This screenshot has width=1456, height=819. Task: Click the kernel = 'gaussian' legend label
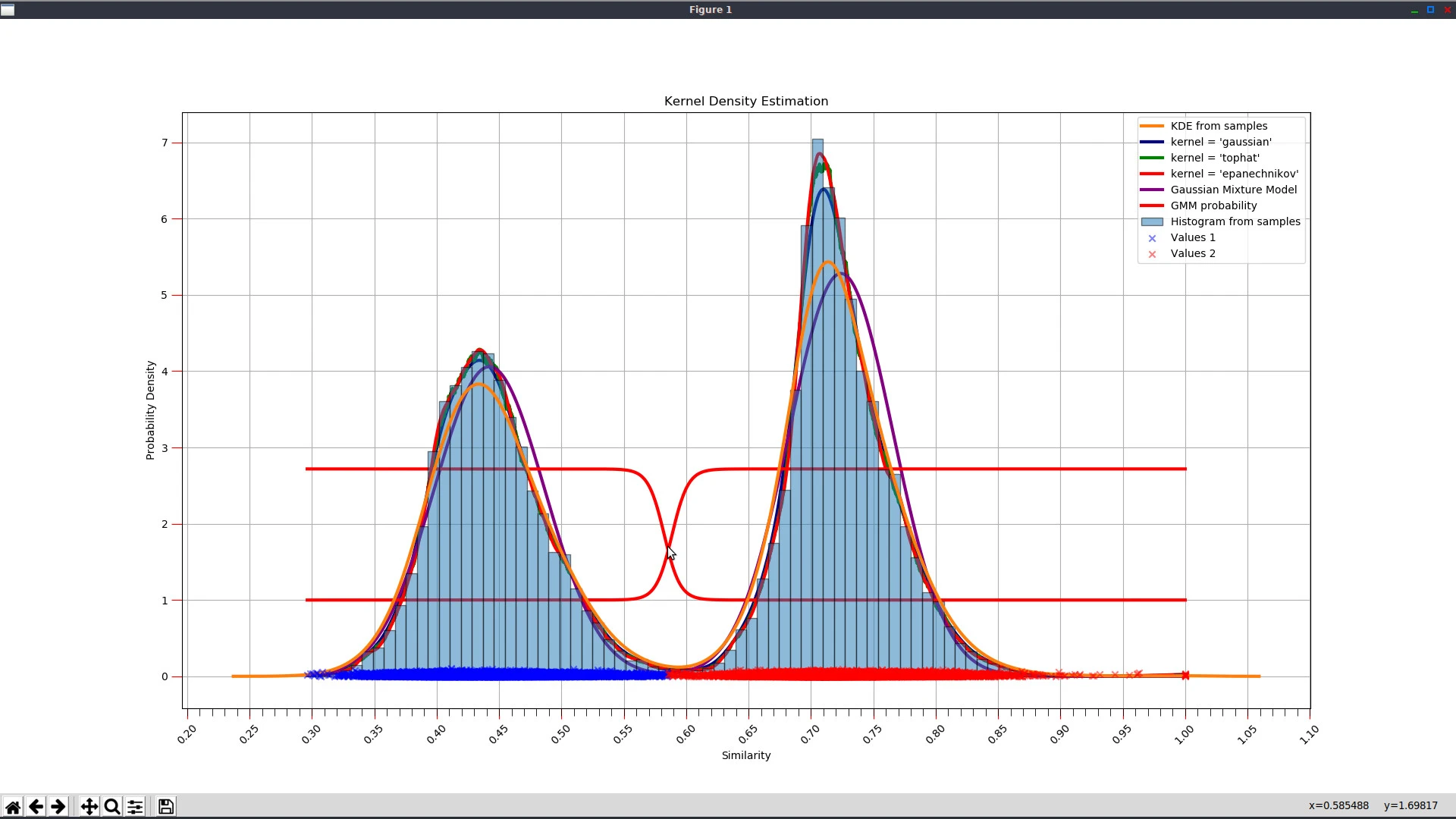tap(1220, 142)
